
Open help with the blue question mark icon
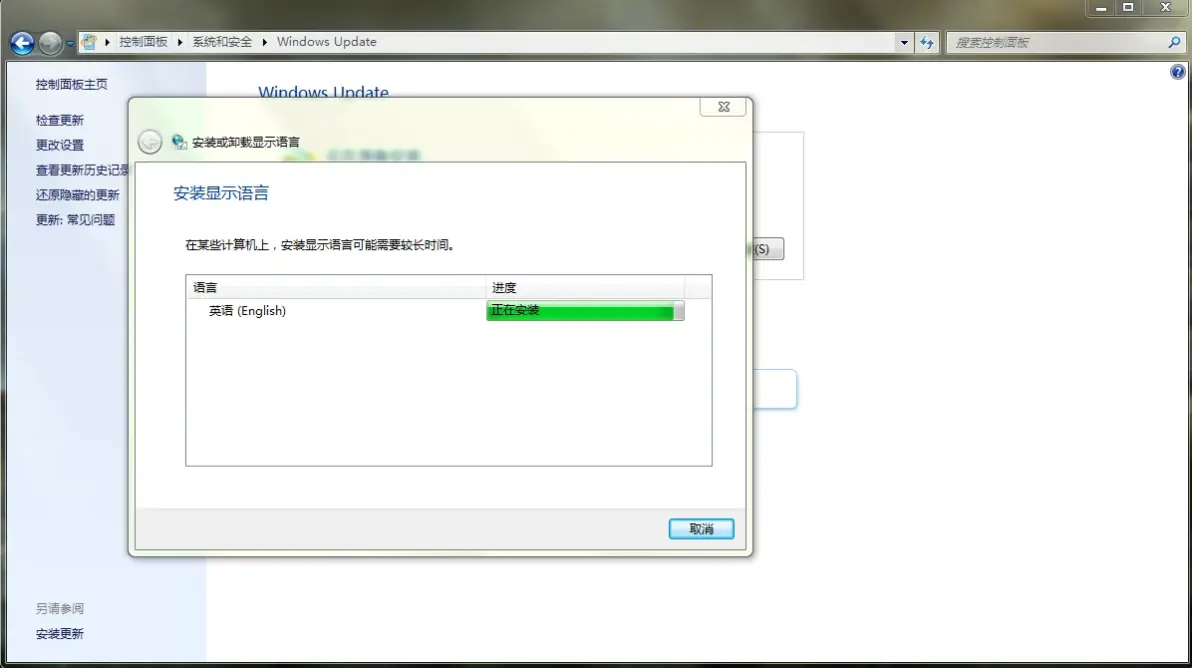coord(1178,72)
